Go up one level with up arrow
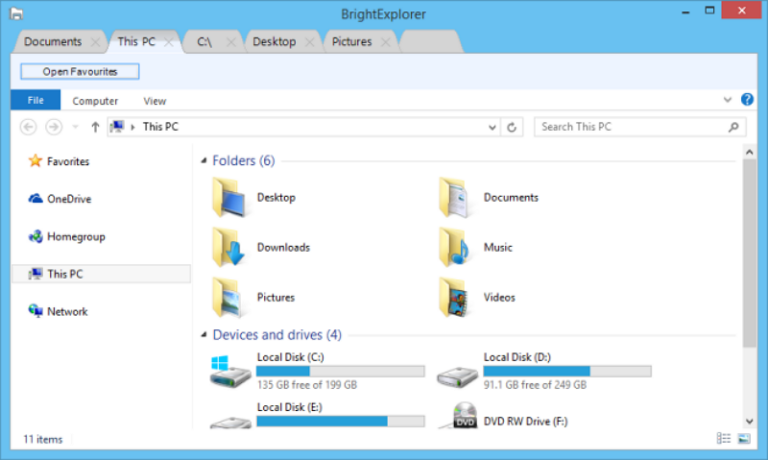Screen dimensions: 768x460 95,127
